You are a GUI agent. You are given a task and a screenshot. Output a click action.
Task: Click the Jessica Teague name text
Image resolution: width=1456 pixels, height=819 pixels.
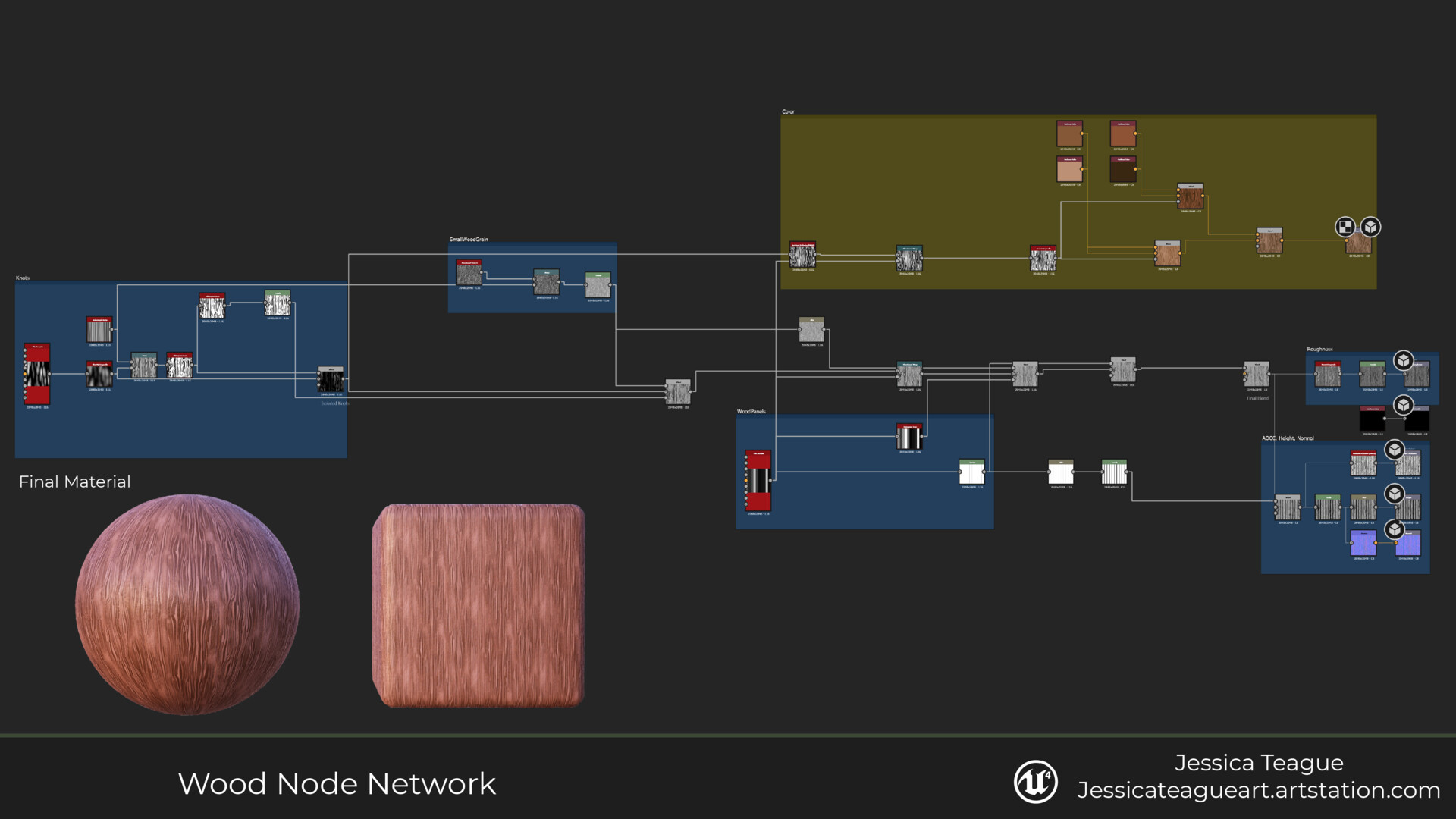pos(1258,762)
